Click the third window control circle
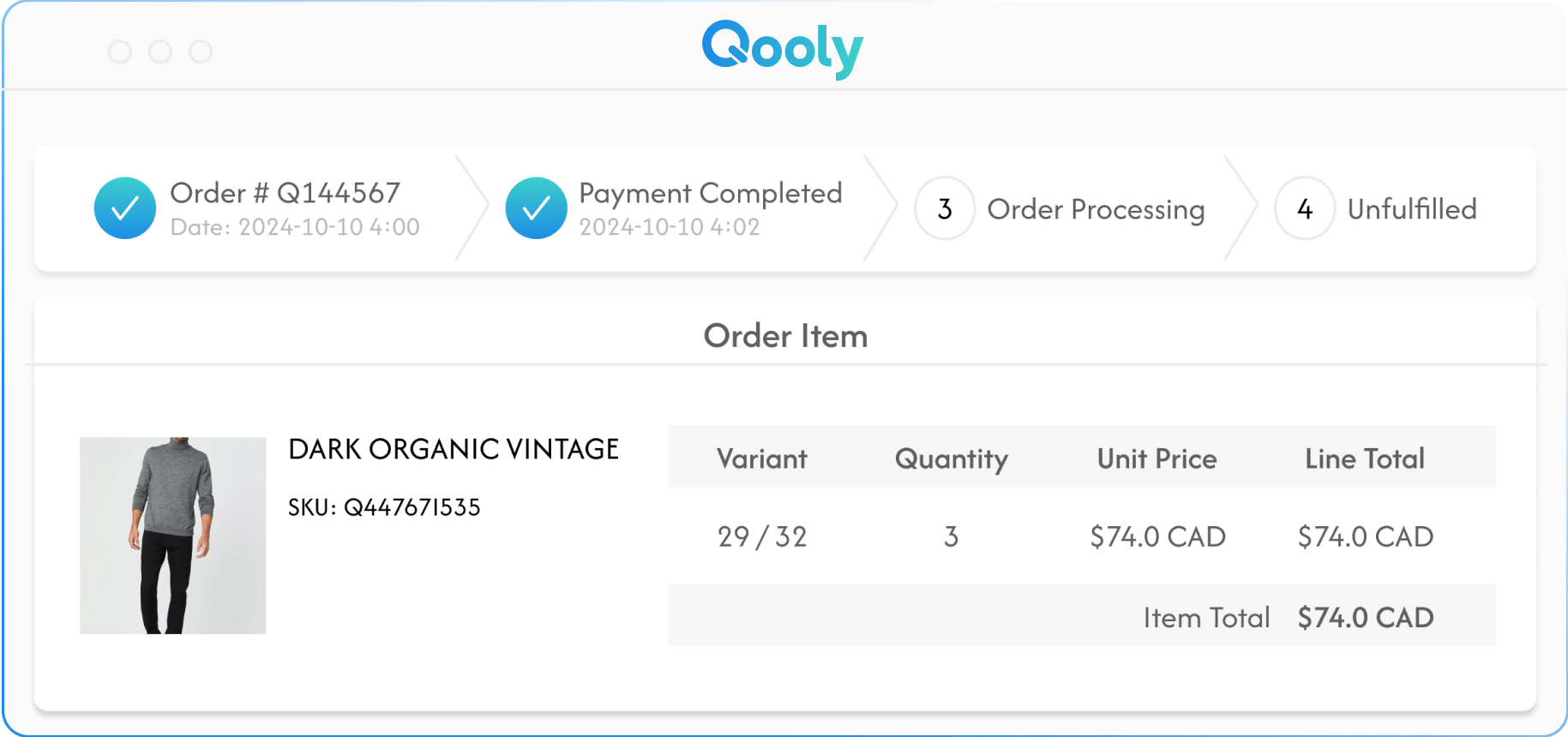1568x737 pixels. 201,52
